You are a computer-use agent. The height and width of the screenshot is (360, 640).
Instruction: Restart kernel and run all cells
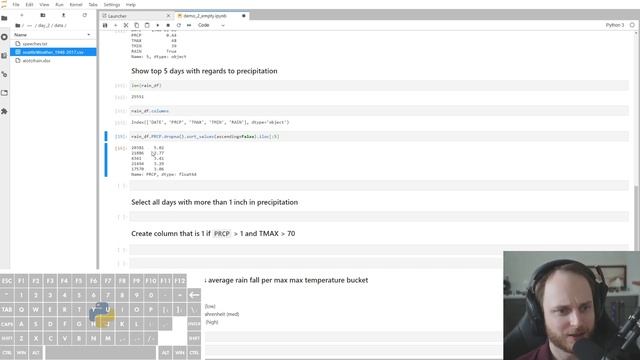click(x=189, y=25)
